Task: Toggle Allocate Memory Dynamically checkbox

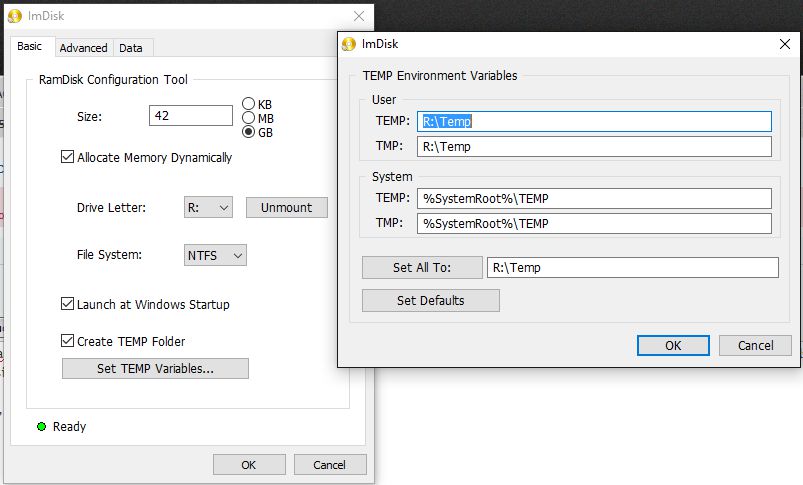Action: tap(67, 157)
